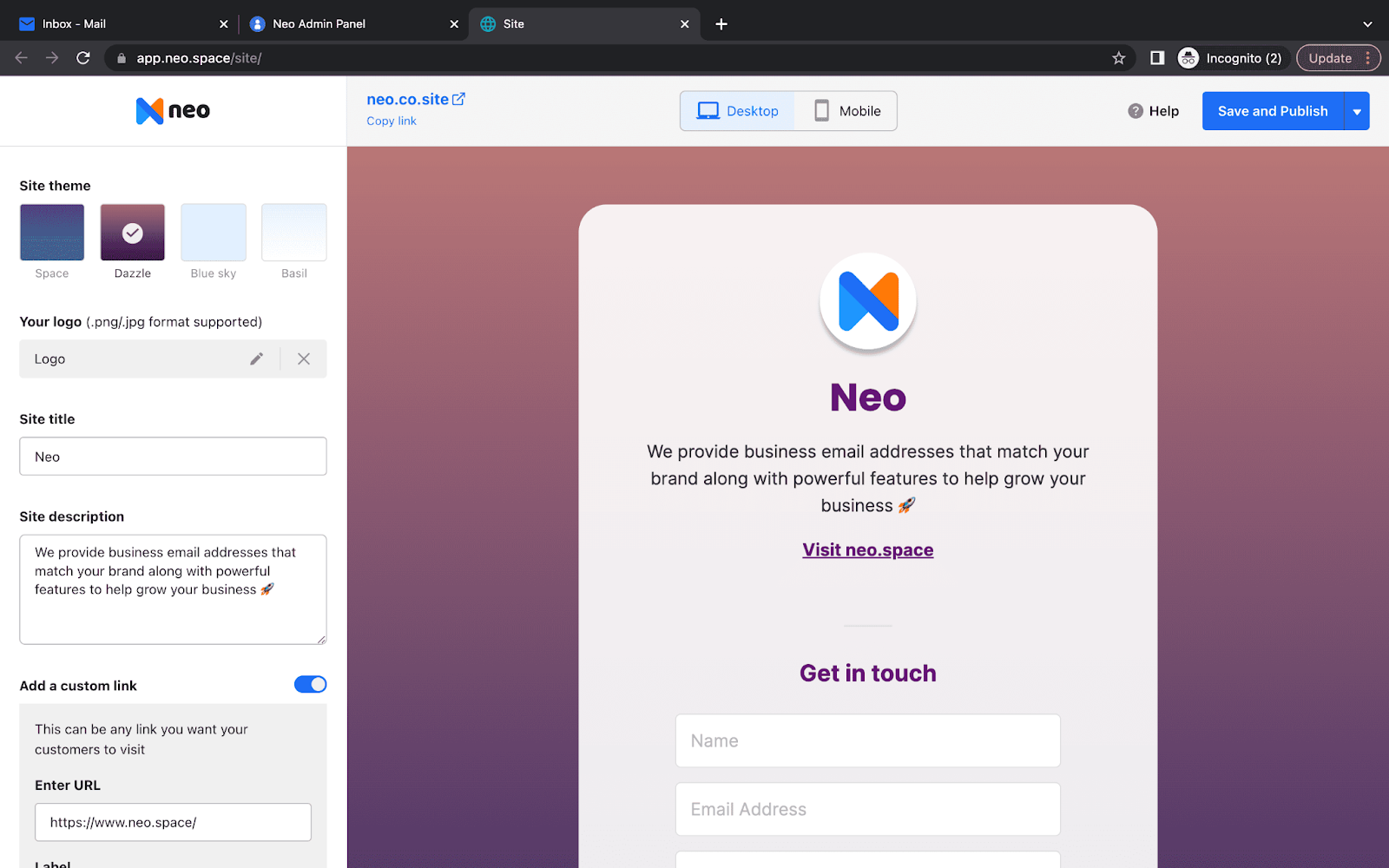Click the Help button
Viewport: 1389px width, 868px height.
[1154, 111]
